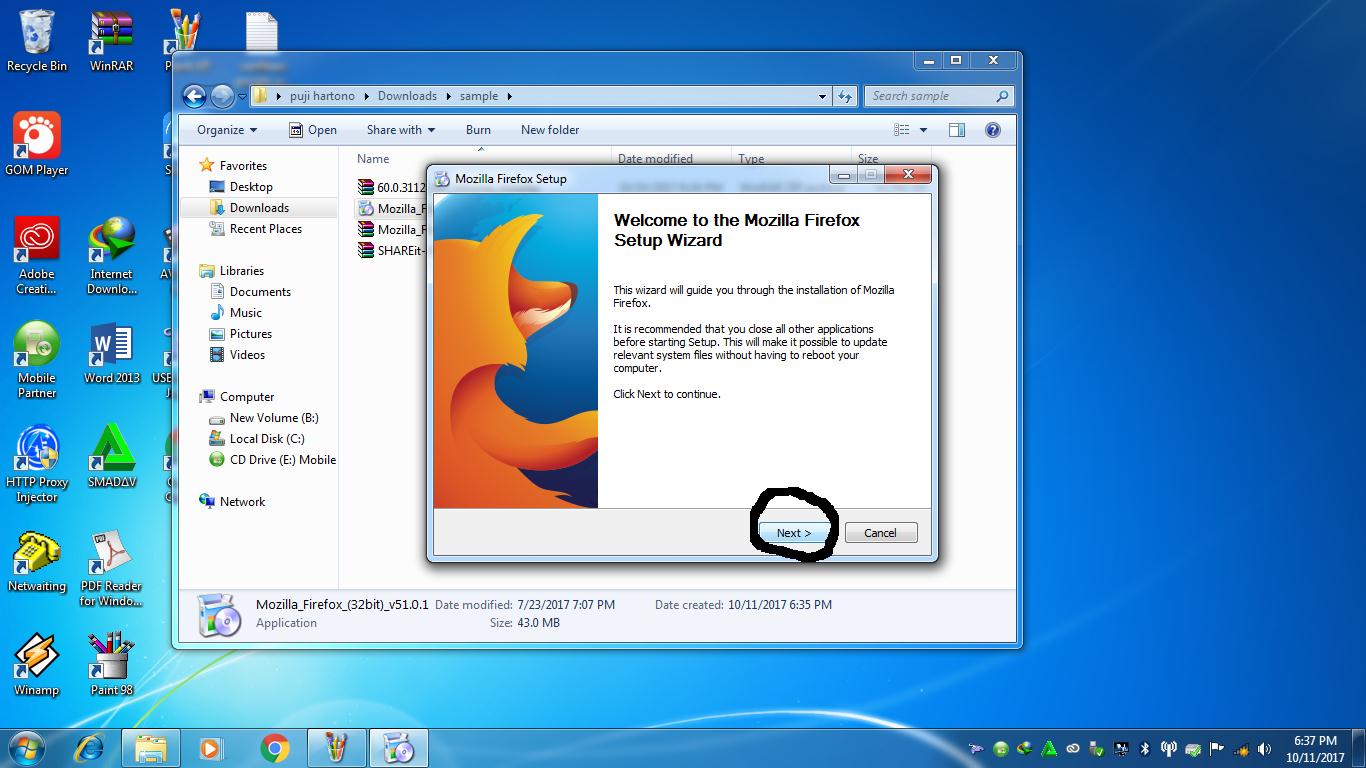Launch the HTTP Proxy Injector shortcut
Viewport: 1366px width, 768px height.
(x=37, y=464)
